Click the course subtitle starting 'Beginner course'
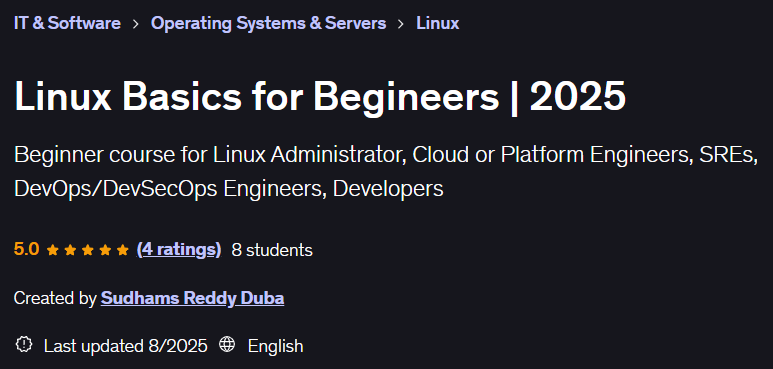 386,172
